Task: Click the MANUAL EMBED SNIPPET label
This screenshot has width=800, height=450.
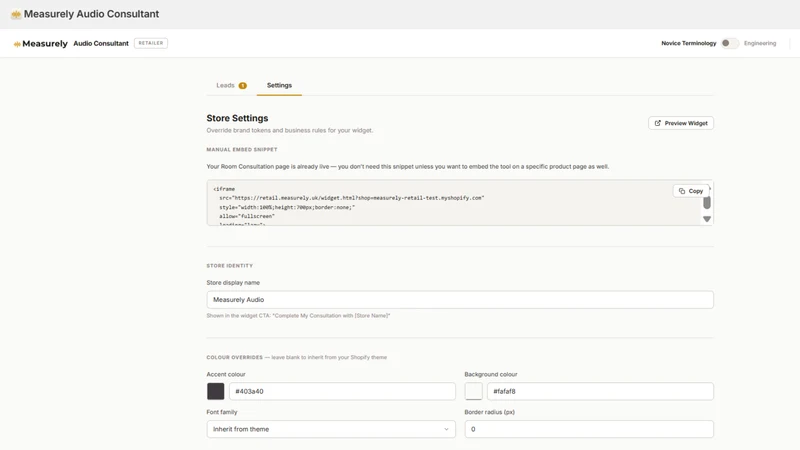Action: [242, 149]
